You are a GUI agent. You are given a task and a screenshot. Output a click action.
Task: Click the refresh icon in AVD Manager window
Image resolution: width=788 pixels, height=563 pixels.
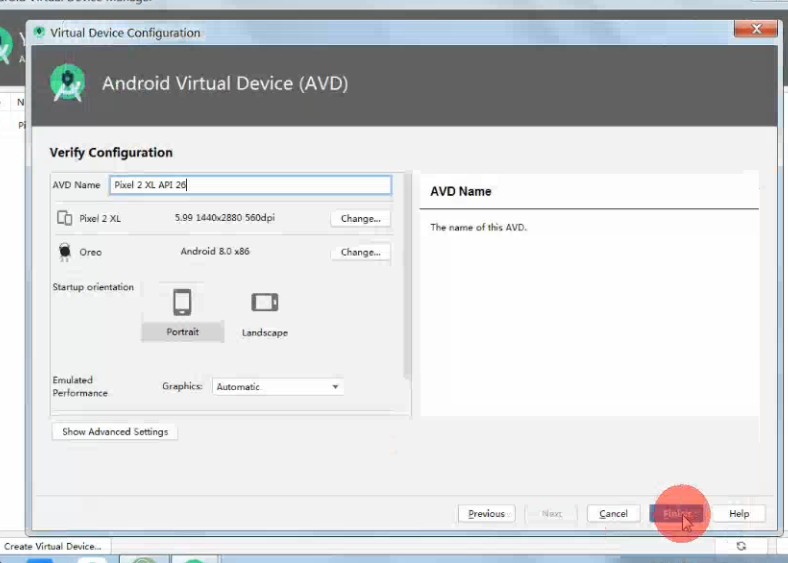point(741,546)
